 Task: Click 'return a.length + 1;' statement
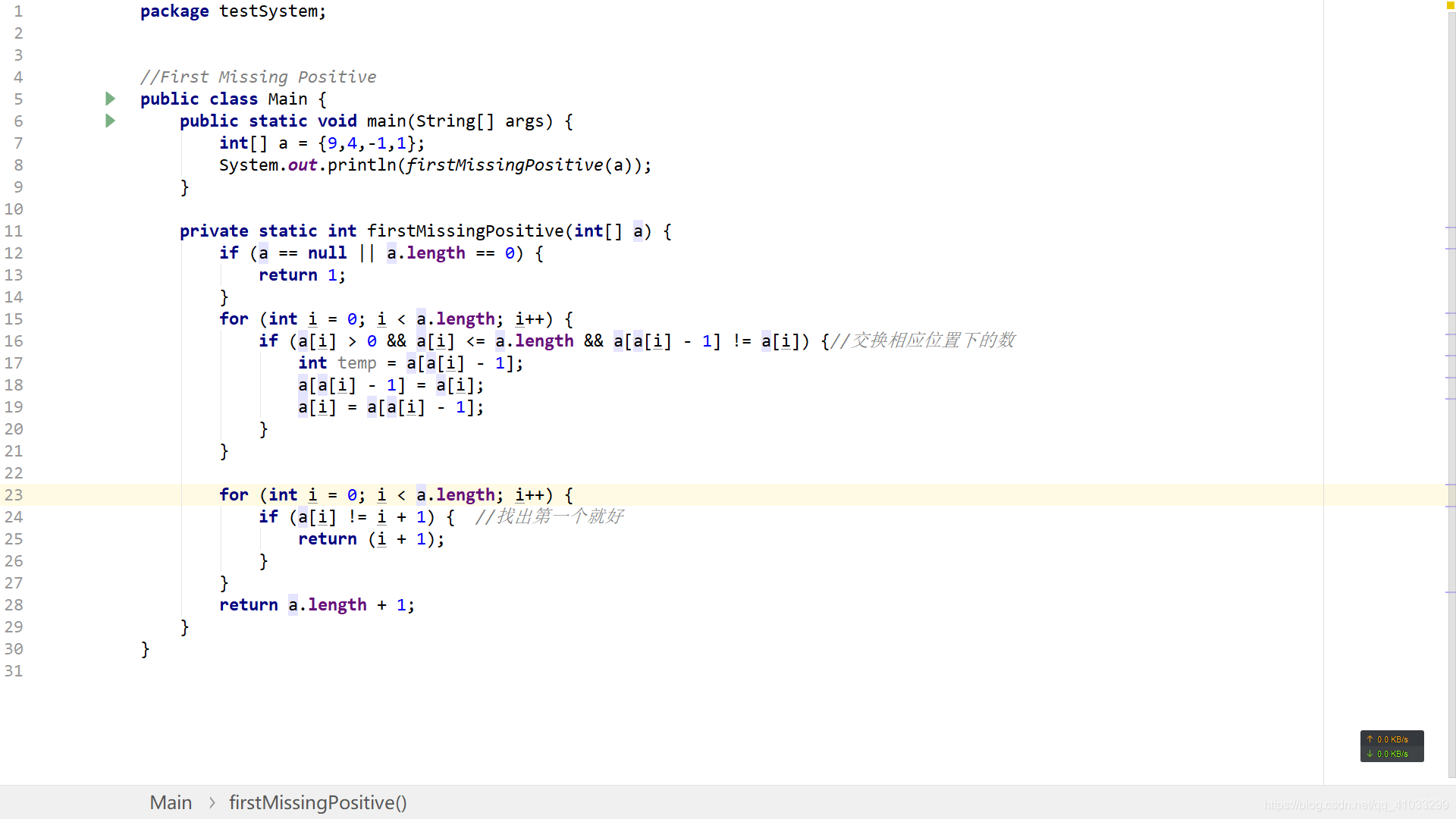(x=317, y=605)
